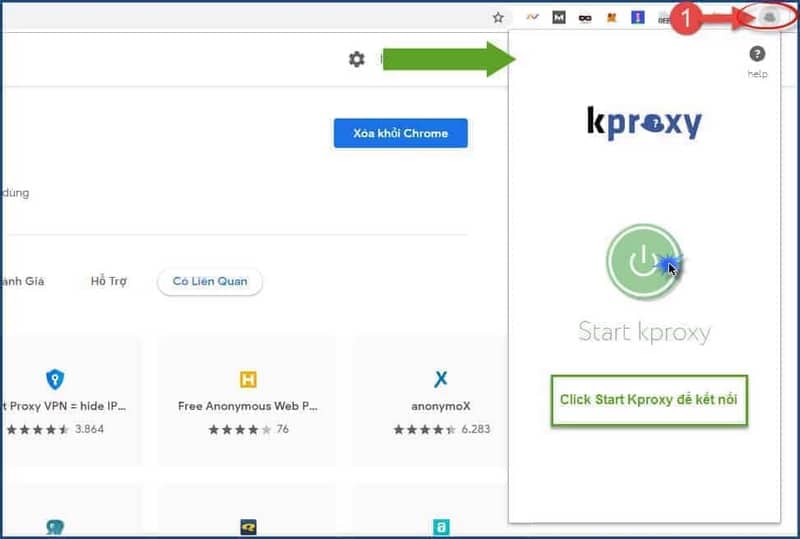Open the dark square extension icon bottom row
Image resolution: width=800 pixels, height=539 pixels.
tap(248, 527)
